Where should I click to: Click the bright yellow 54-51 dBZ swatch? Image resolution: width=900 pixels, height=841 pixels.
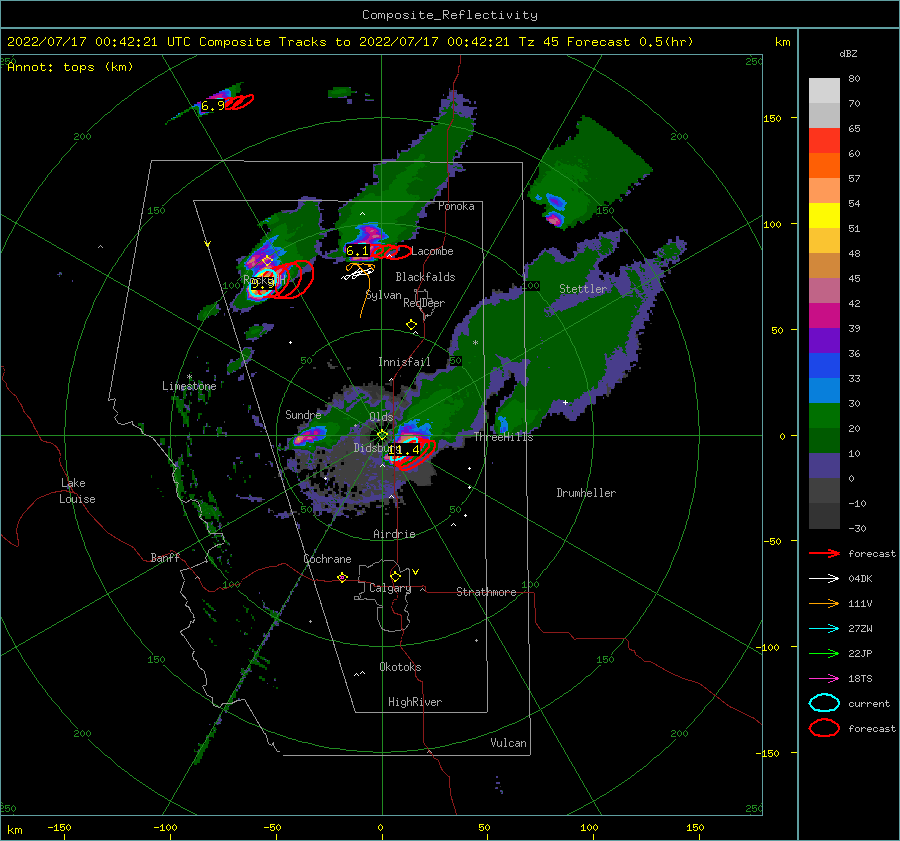coord(824,216)
